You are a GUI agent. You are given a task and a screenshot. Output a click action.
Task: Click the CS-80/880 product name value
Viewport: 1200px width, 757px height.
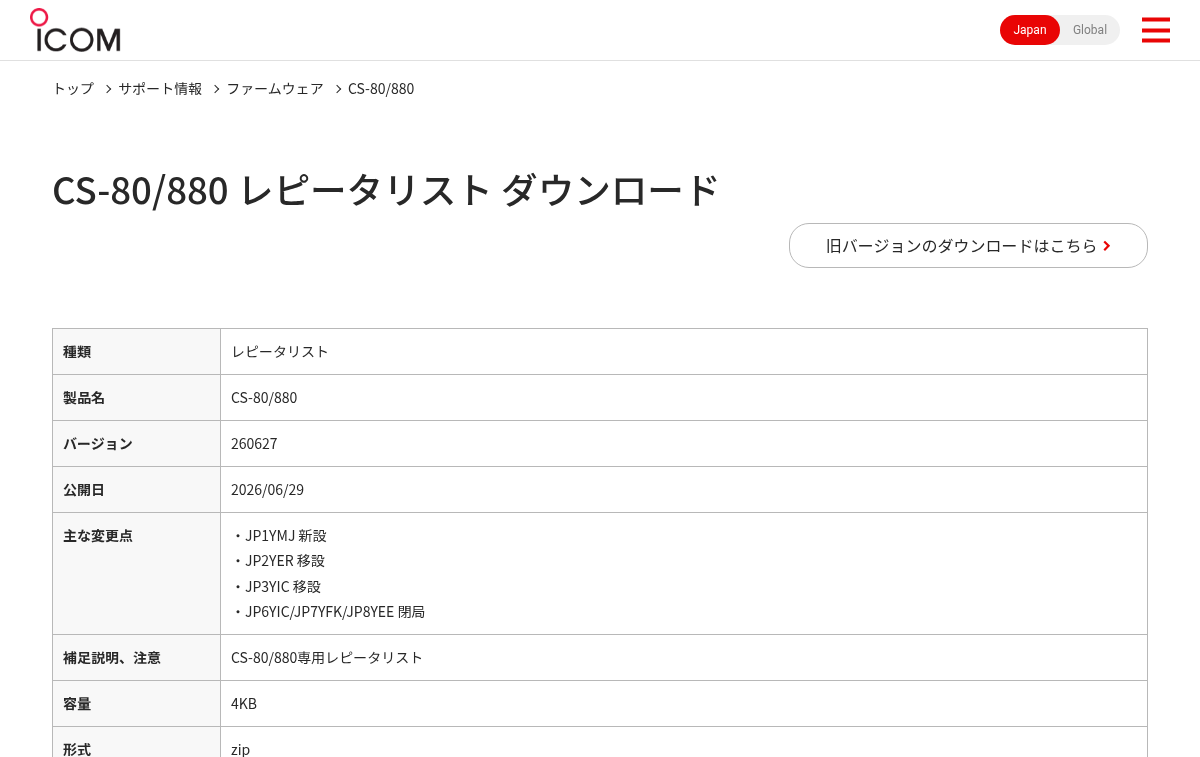coord(264,398)
